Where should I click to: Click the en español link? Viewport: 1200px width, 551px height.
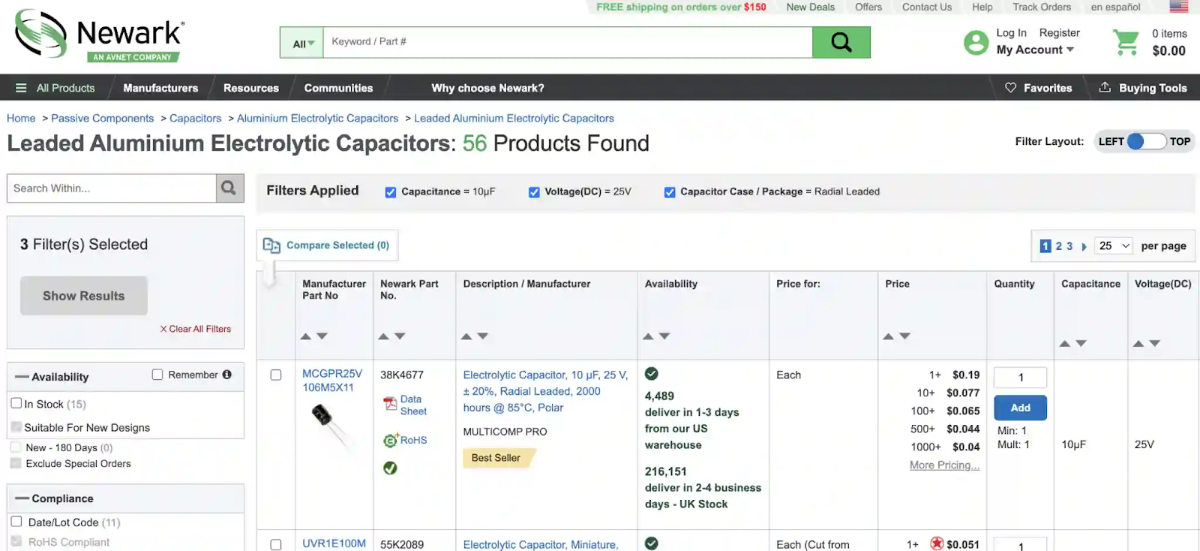[1115, 7]
